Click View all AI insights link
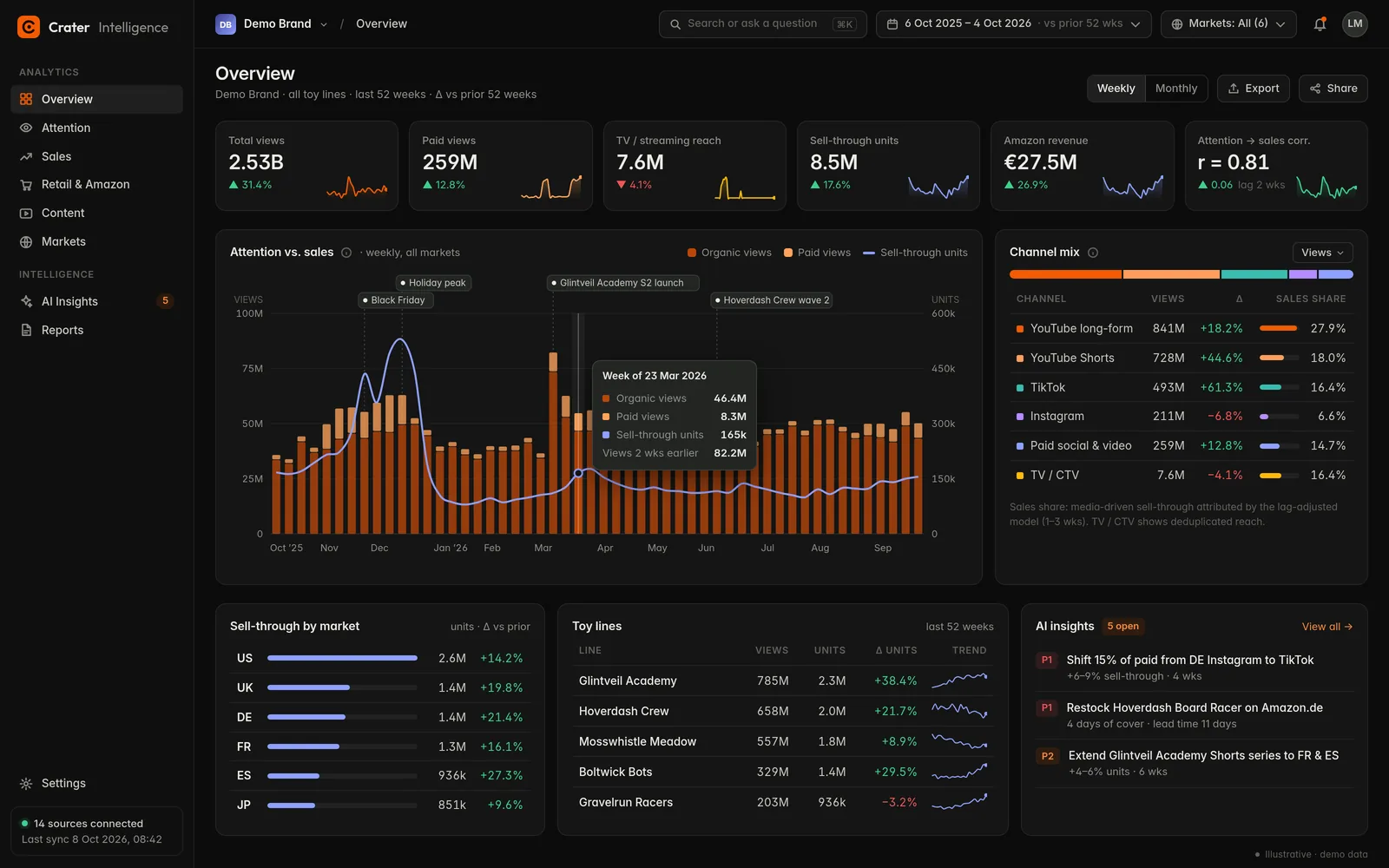This screenshot has height=868, width=1389. coord(1326,627)
